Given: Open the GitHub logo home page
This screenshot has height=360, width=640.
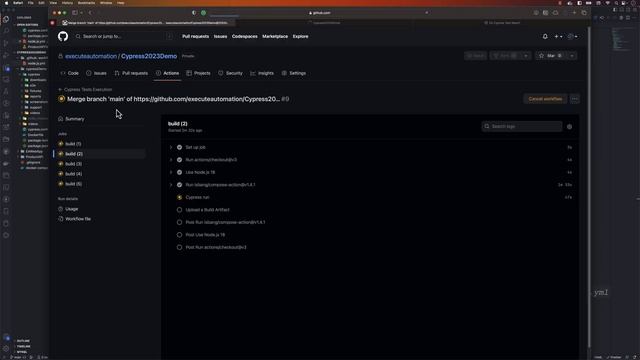Looking at the screenshot, I should click(x=63, y=36).
